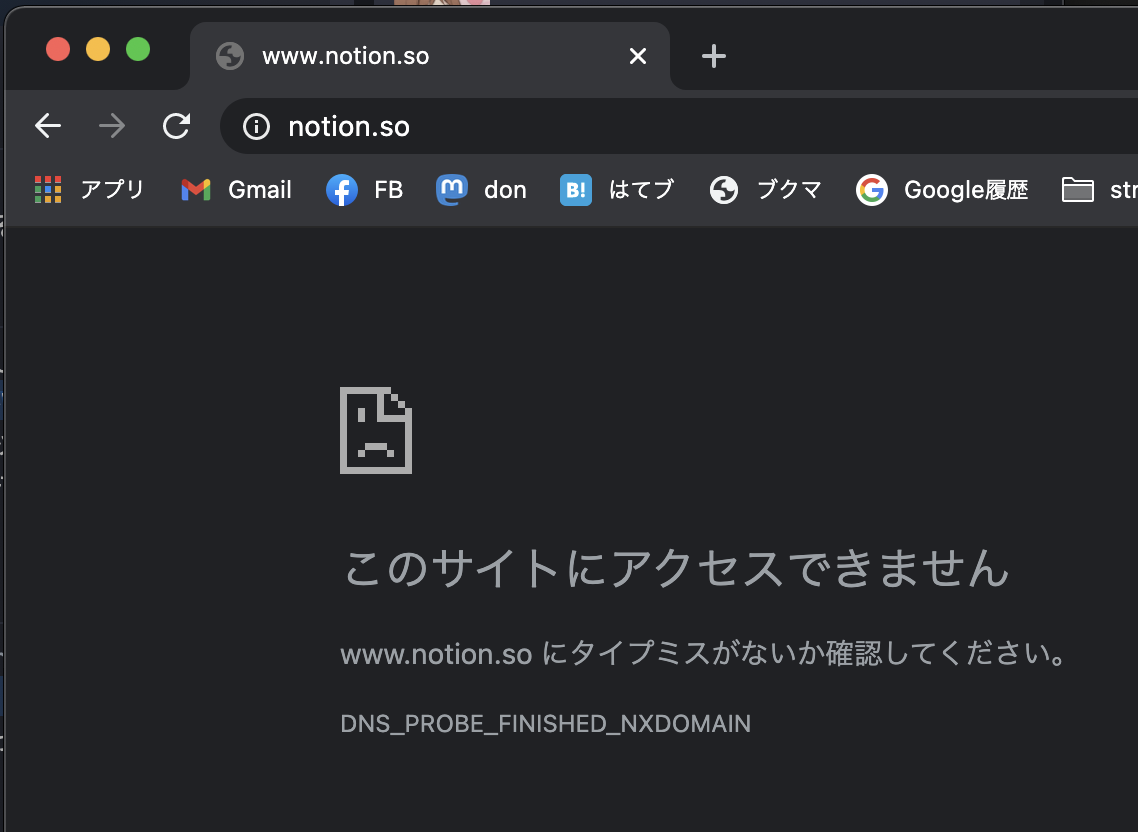Reload the notion.so page
The height and width of the screenshot is (832, 1138).
(176, 126)
